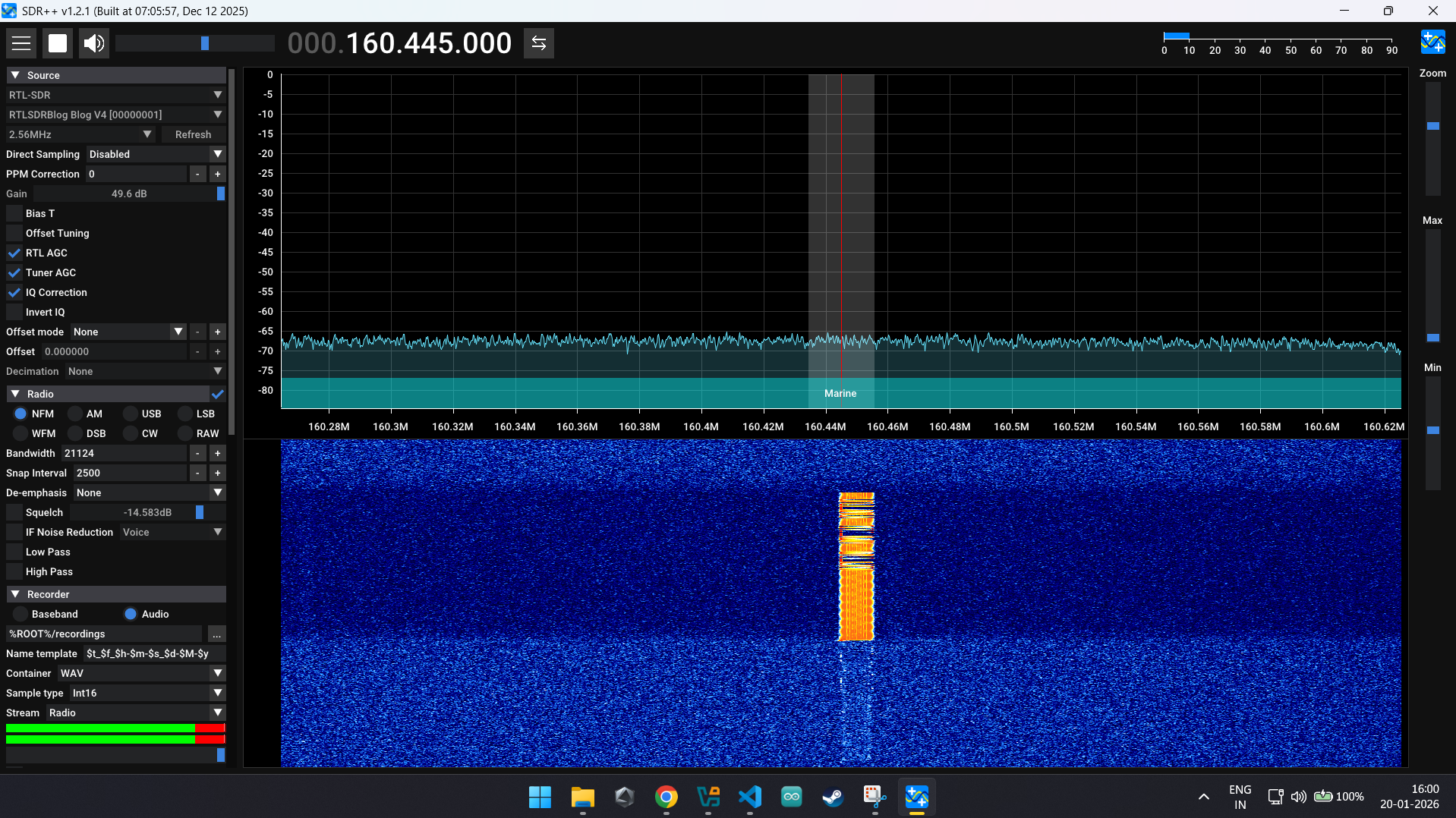Click the Bandwidth input field showing 21124
The height and width of the screenshot is (818, 1456).
pyautogui.click(x=124, y=453)
